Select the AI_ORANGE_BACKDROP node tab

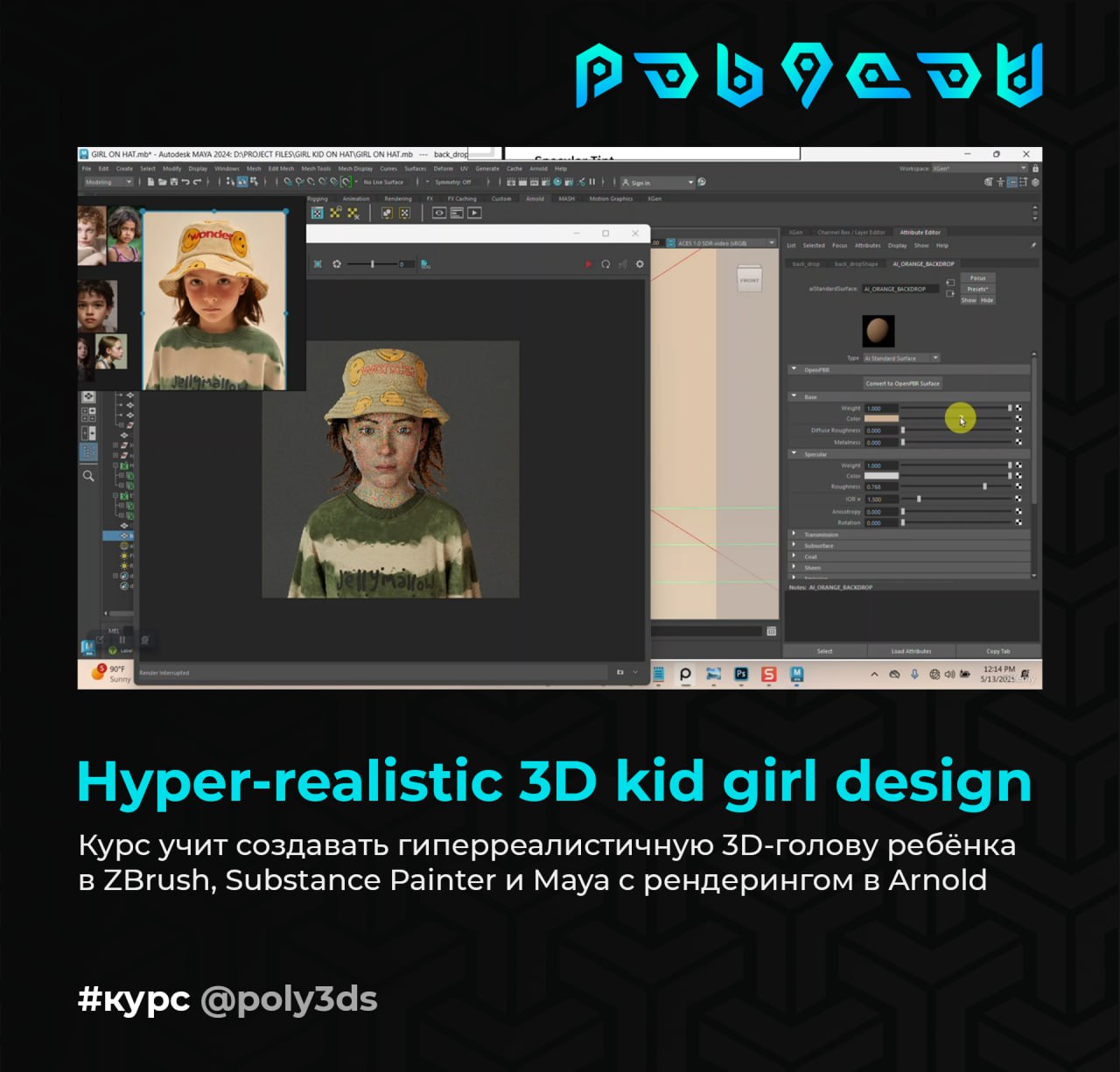coord(923,263)
